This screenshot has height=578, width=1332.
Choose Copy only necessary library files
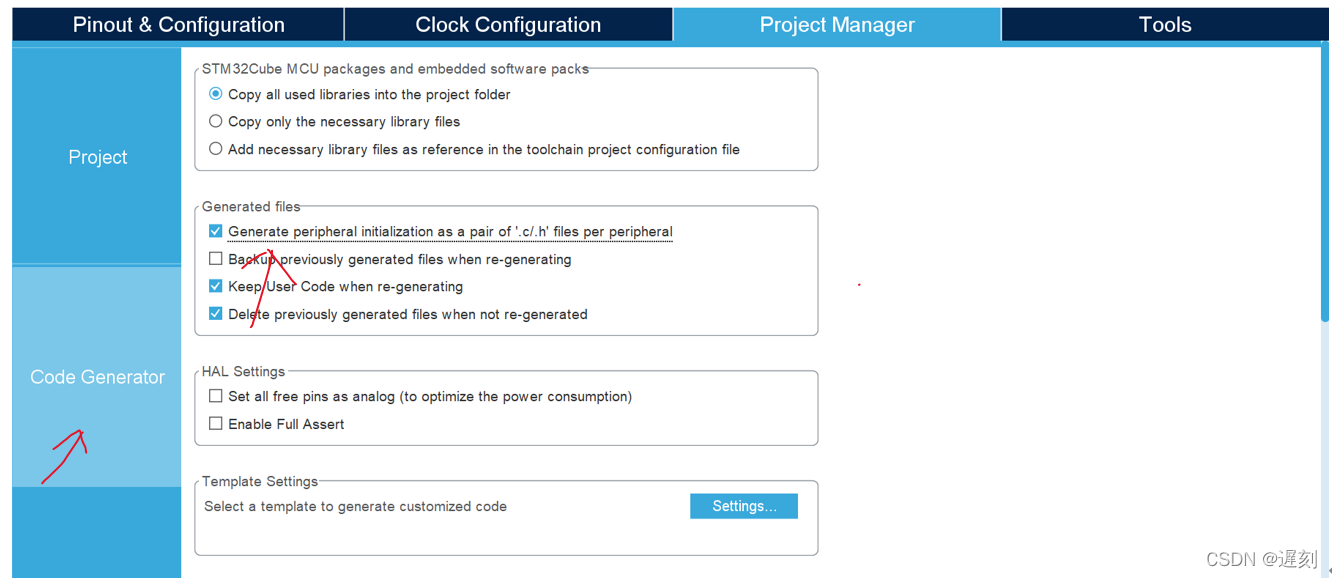coord(215,121)
